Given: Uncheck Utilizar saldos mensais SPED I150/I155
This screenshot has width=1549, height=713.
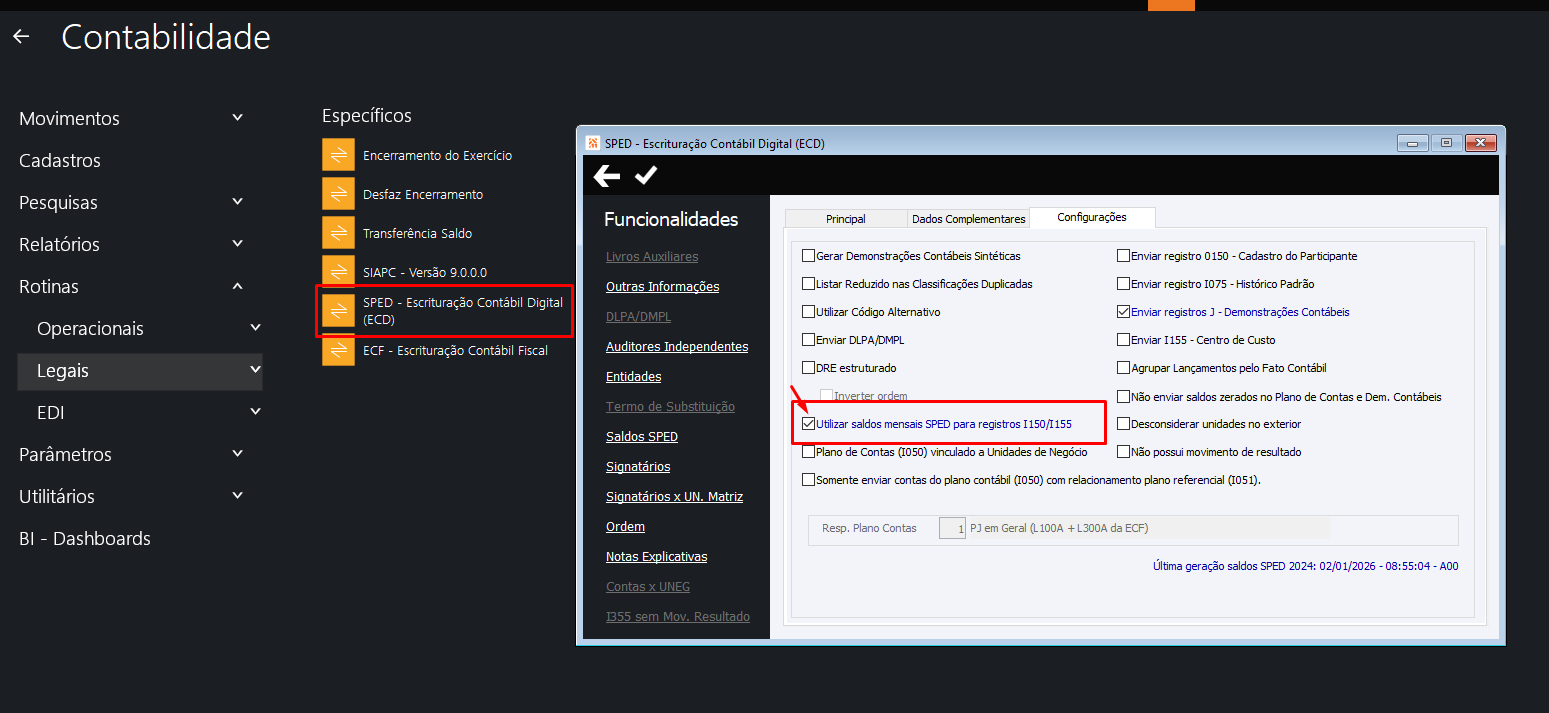Looking at the screenshot, I should (809, 424).
